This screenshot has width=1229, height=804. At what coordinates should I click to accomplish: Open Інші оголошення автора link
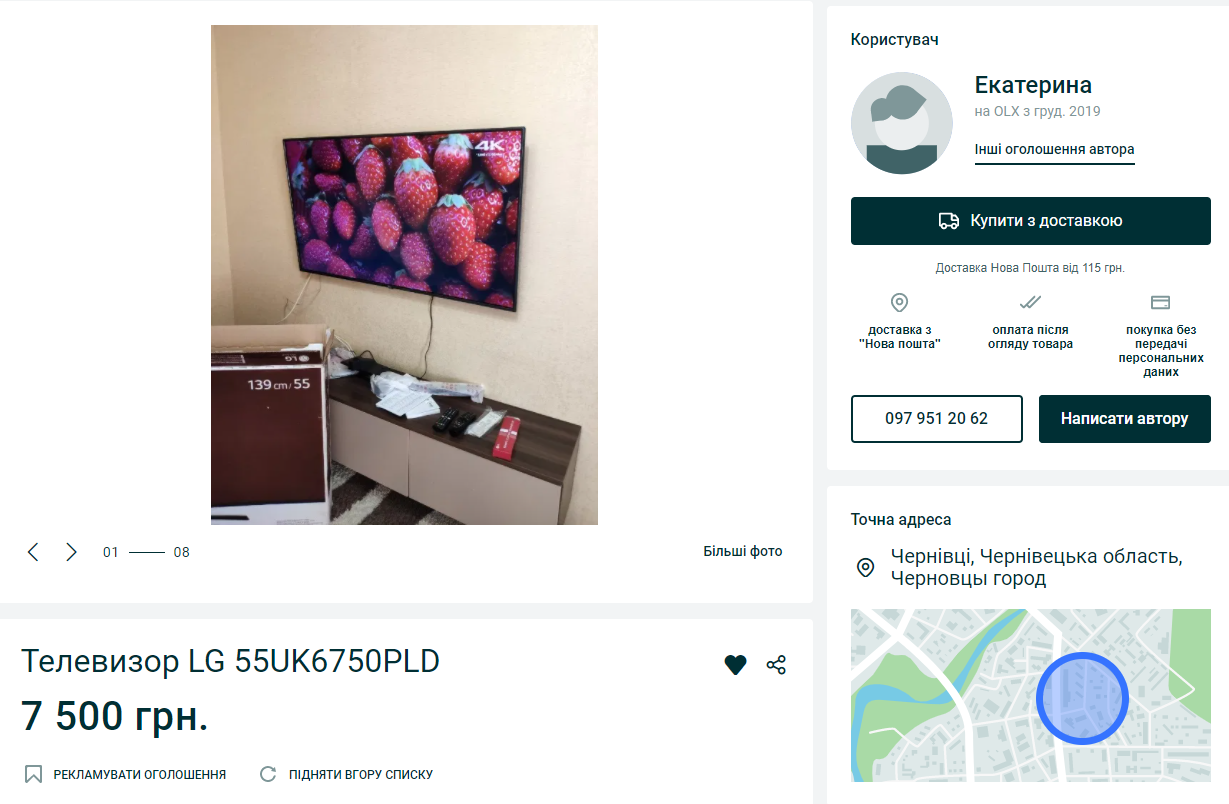click(1055, 150)
